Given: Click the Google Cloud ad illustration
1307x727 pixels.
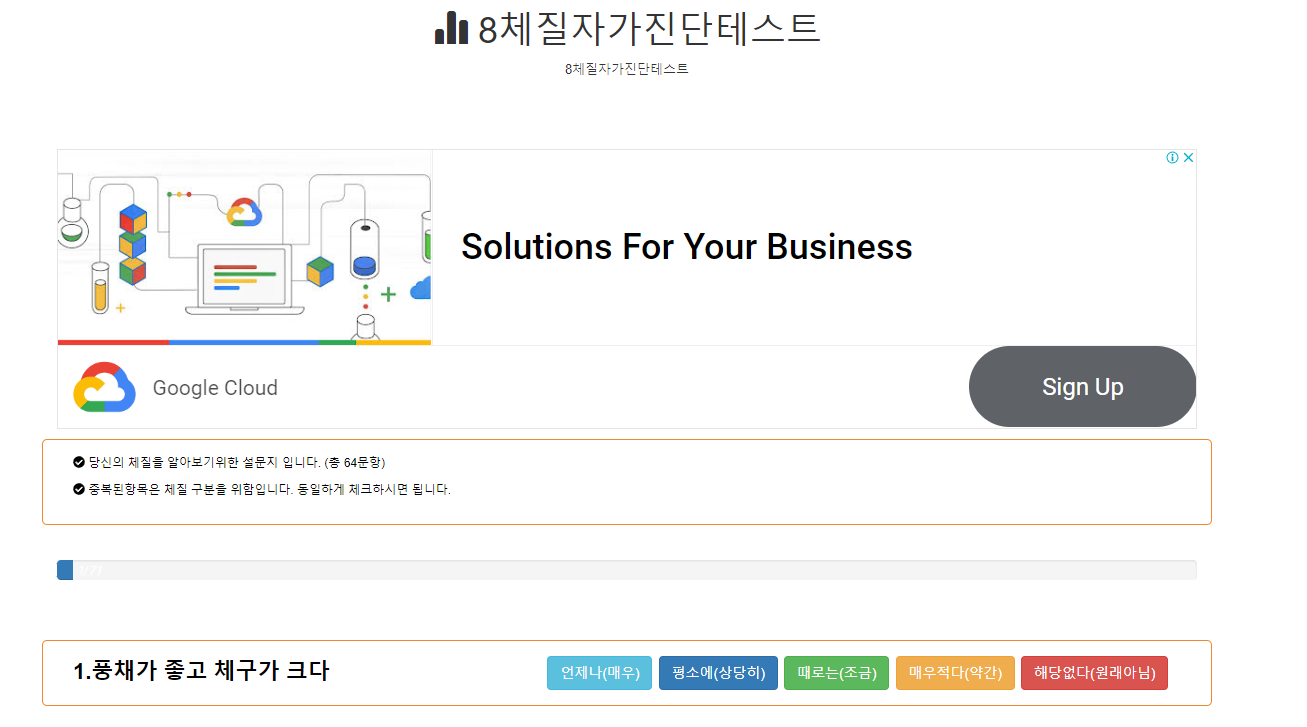Looking at the screenshot, I should [x=244, y=247].
